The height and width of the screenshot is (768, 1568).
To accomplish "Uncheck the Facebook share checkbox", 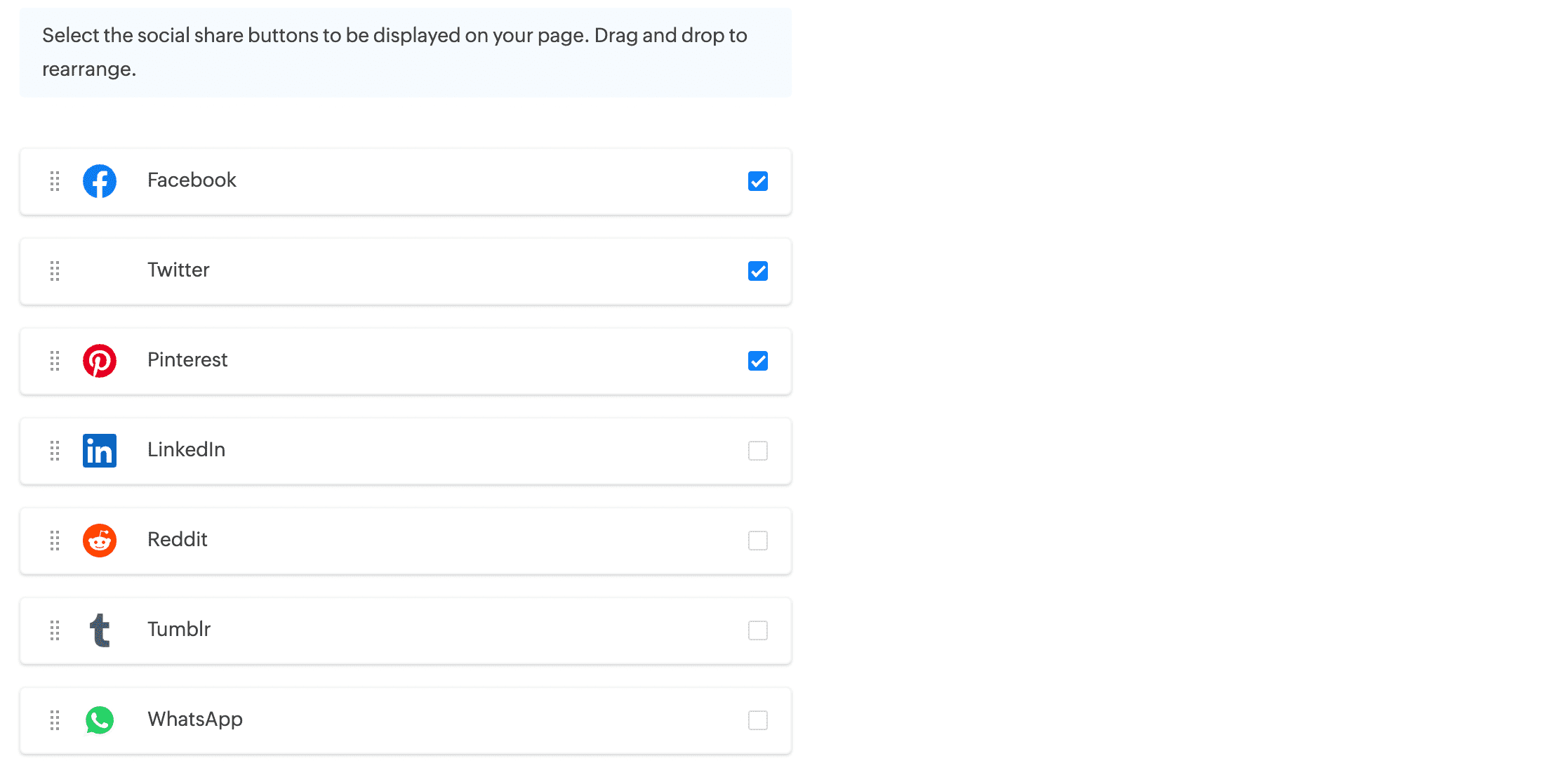I will click(x=758, y=181).
